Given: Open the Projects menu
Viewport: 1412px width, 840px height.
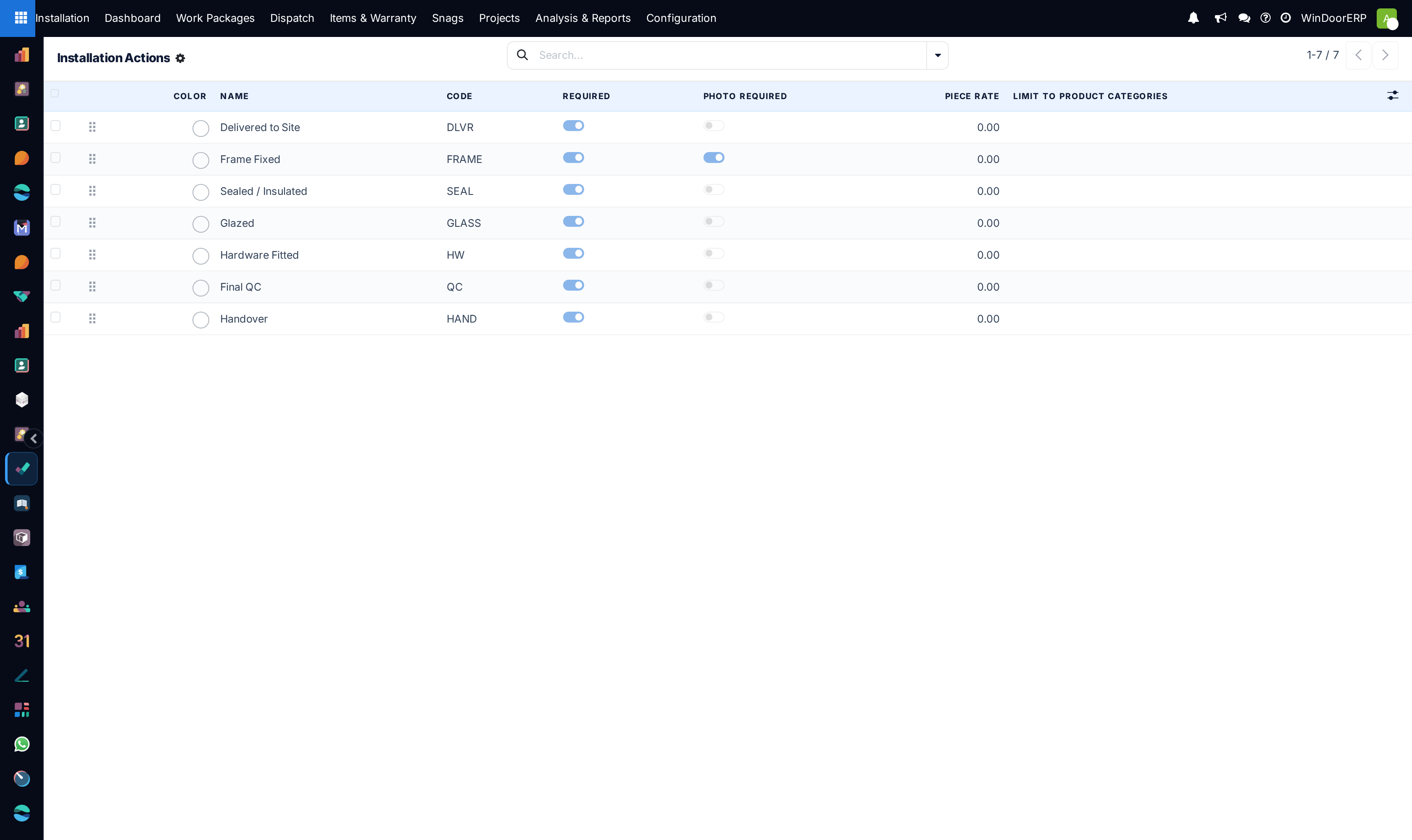Looking at the screenshot, I should (x=500, y=18).
